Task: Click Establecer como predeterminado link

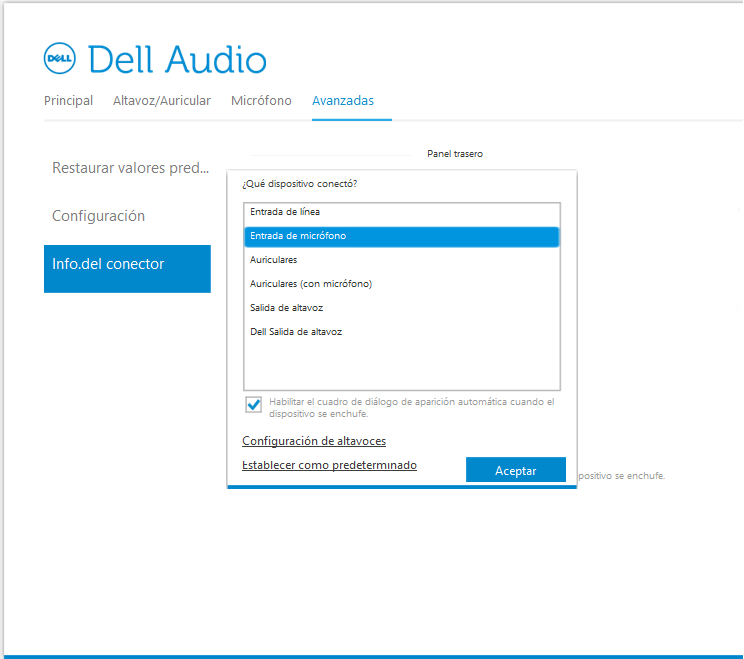Action: click(x=329, y=465)
